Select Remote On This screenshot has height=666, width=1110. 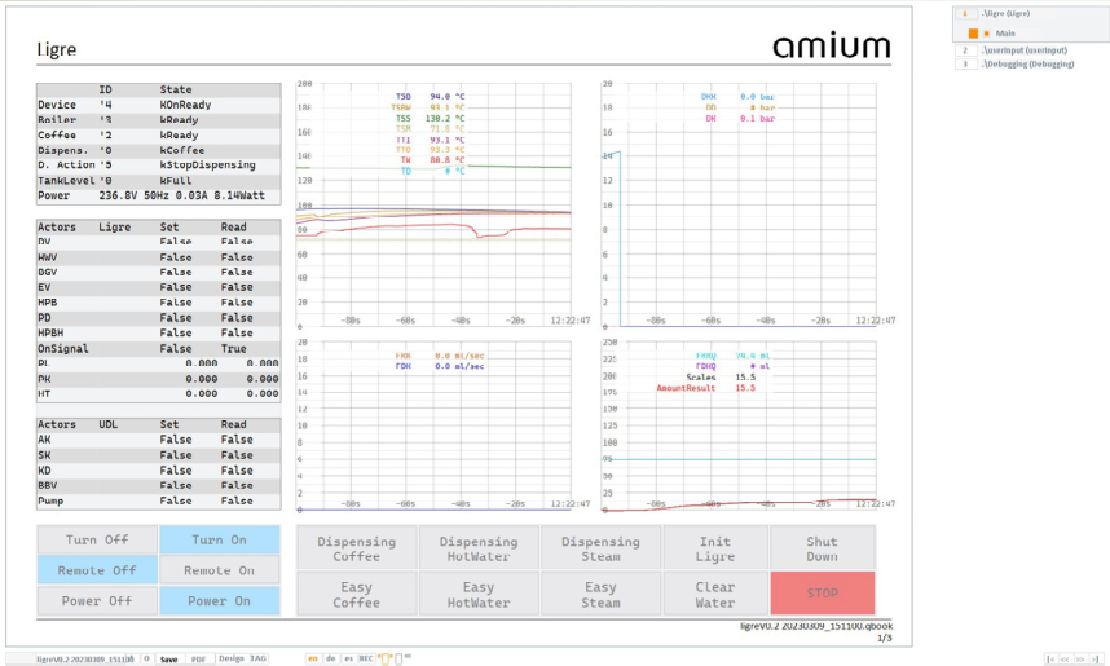[x=219, y=570]
